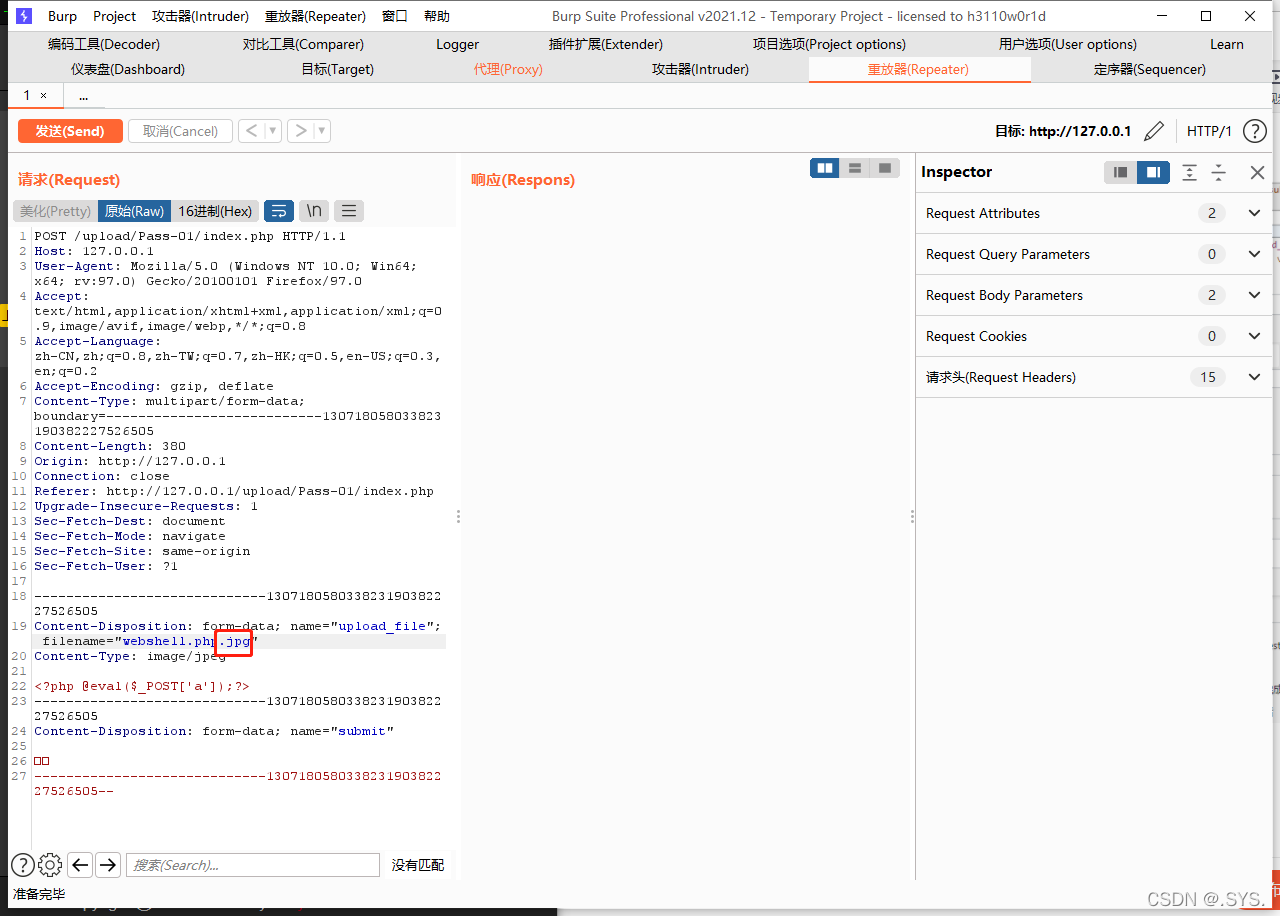
Task: Click the "Content-Type: image/jpeg" line
Action: click(x=130, y=656)
